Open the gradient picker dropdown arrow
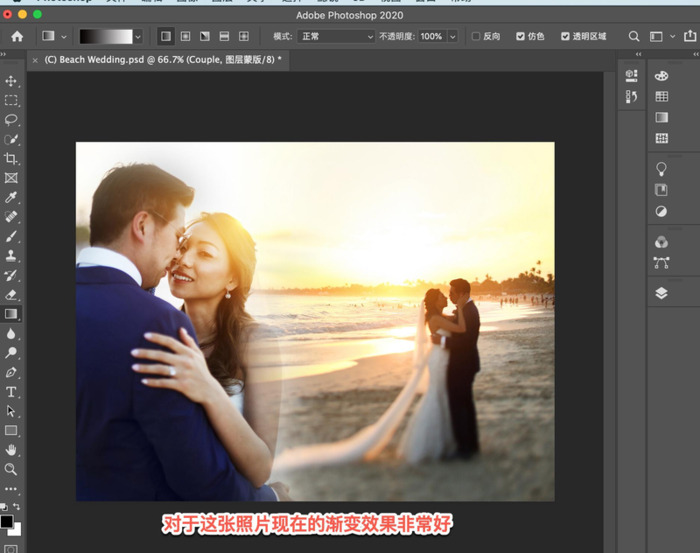 138,37
